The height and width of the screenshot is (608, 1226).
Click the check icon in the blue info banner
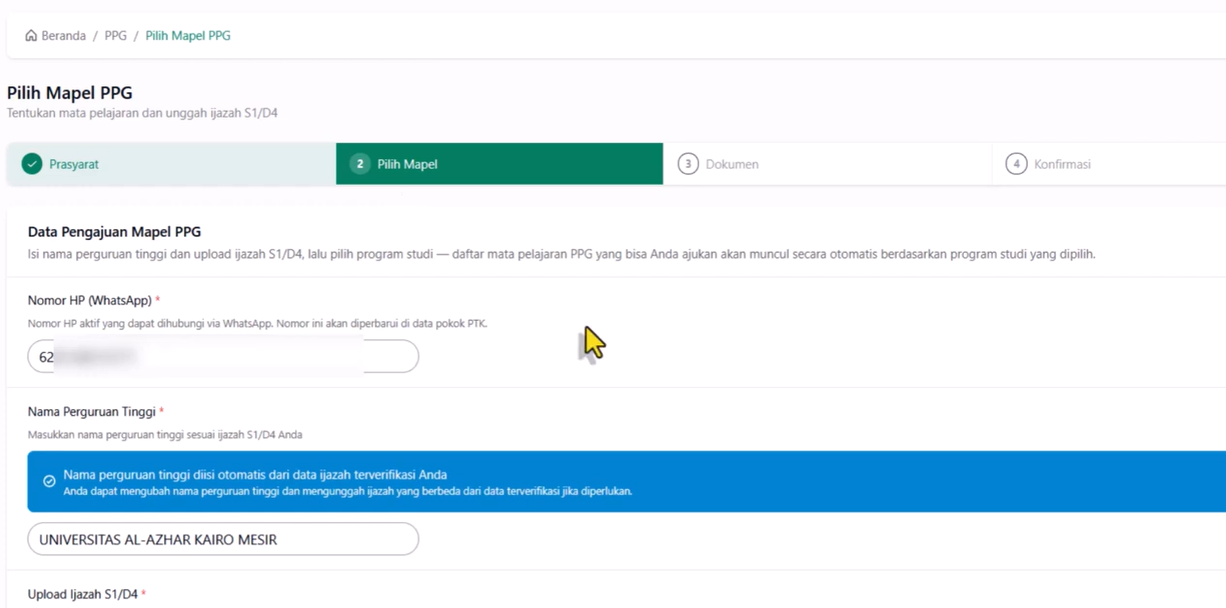(49, 481)
